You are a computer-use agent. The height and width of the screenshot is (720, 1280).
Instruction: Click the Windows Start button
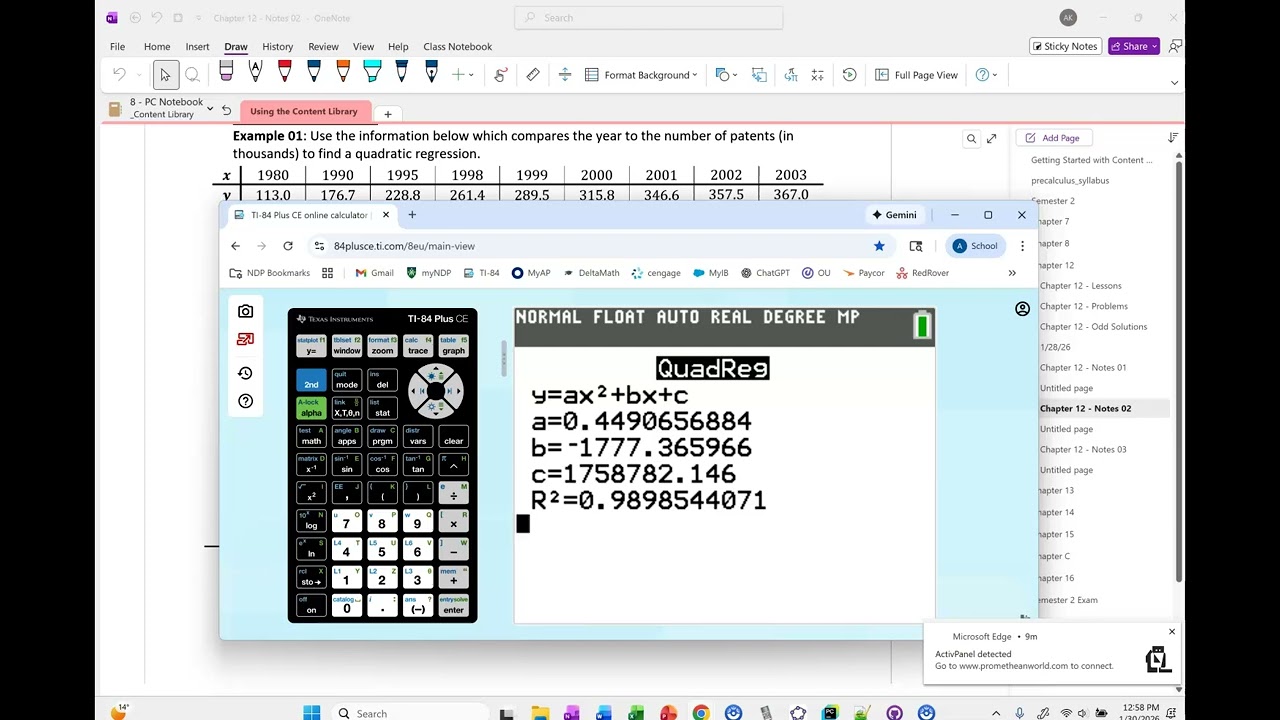click(x=312, y=713)
